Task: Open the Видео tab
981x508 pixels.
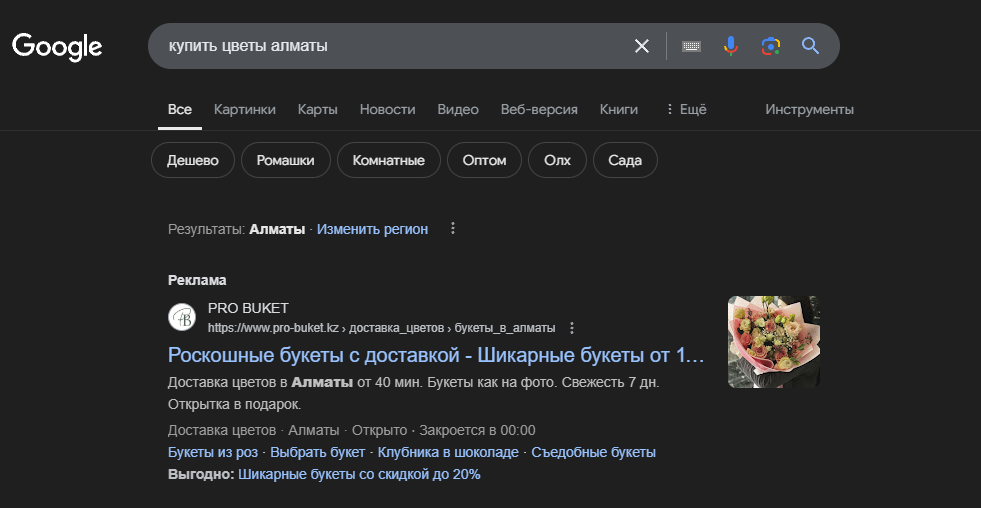Action: (458, 109)
